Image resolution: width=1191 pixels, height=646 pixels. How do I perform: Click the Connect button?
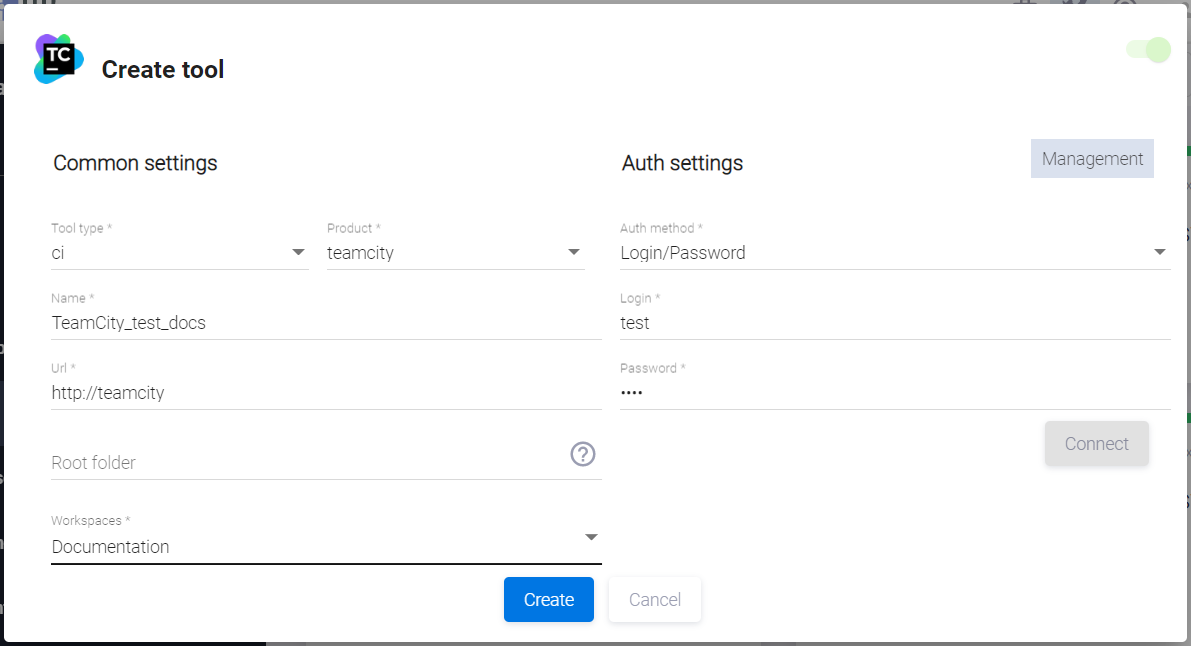1096,444
